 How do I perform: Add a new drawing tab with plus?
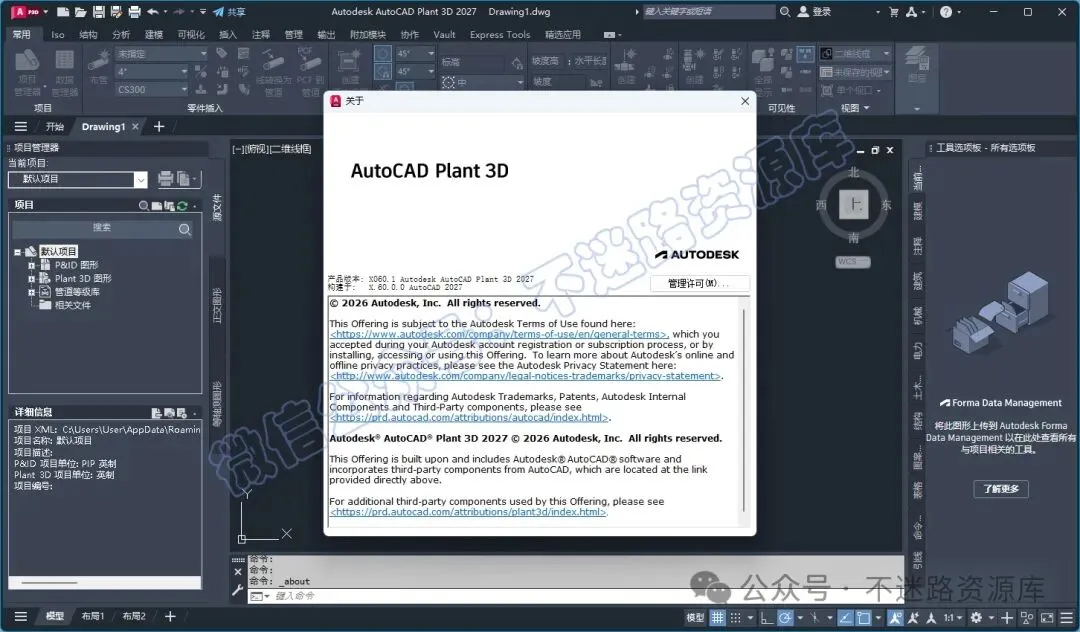pos(159,127)
